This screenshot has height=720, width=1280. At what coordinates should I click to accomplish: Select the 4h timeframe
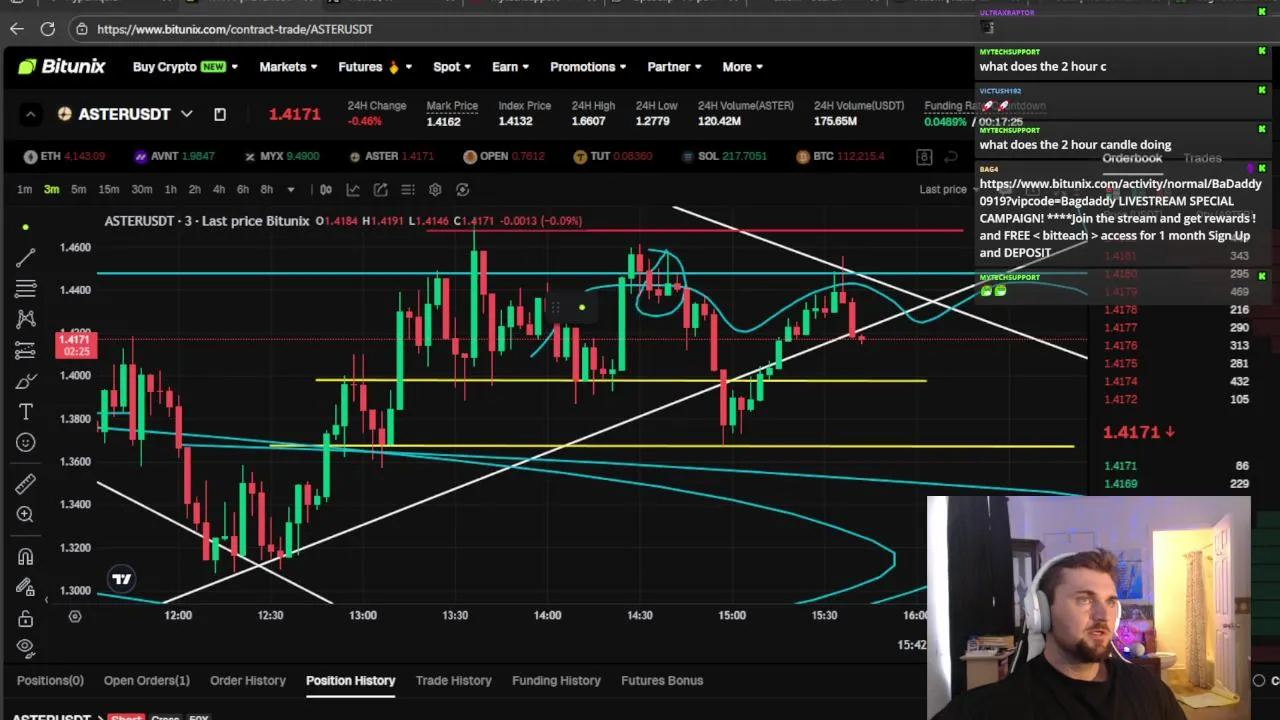coord(218,189)
